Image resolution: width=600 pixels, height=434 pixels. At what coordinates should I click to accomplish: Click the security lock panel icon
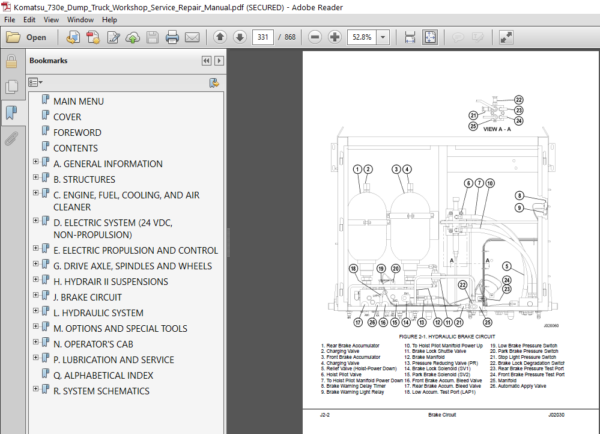pos(11,61)
